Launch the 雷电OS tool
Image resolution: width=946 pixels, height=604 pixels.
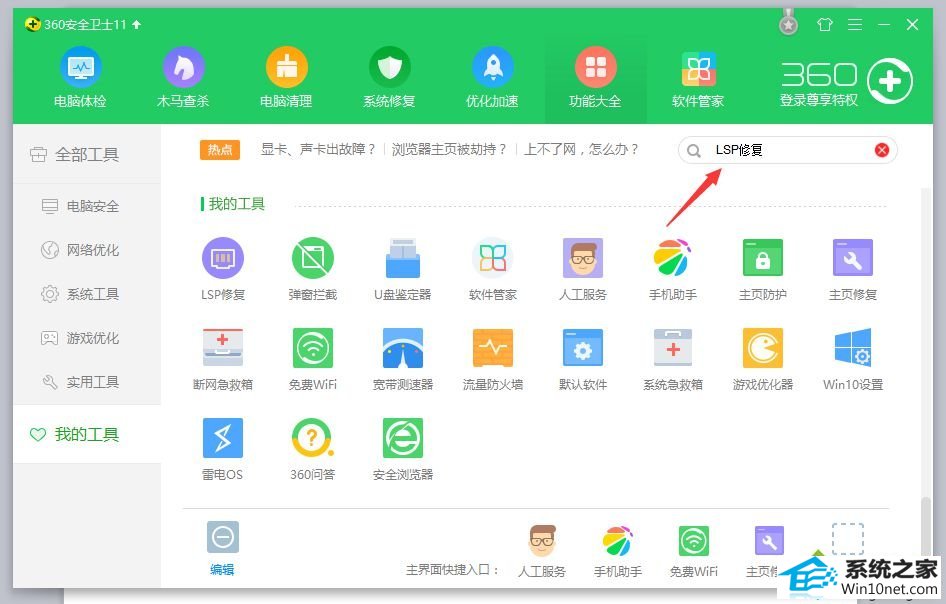pos(223,449)
